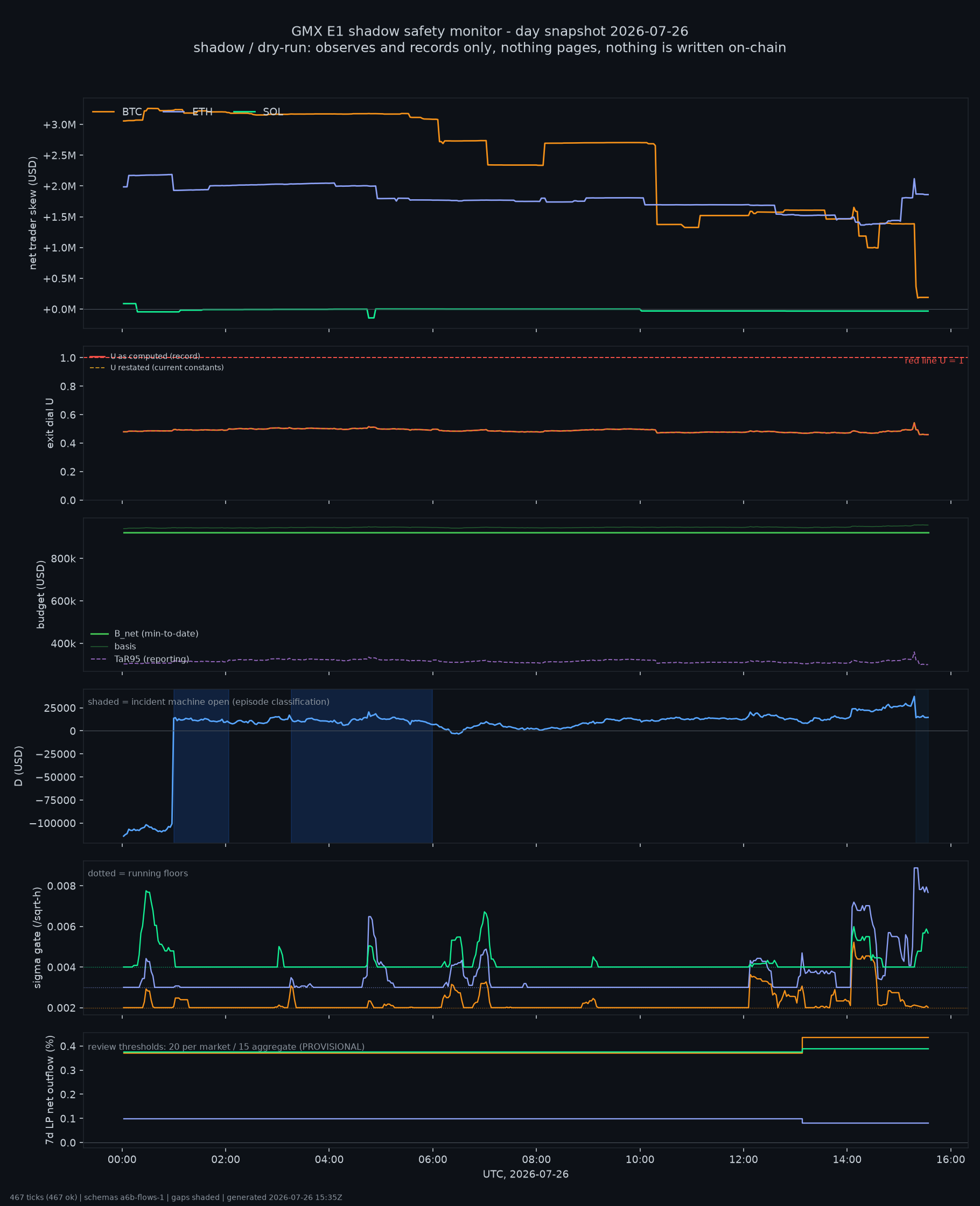This screenshot has width=980, height=1206.
Task: Click the "sigma gate (/sqrt-h)" axis label
Action: [x=37, y=937]
